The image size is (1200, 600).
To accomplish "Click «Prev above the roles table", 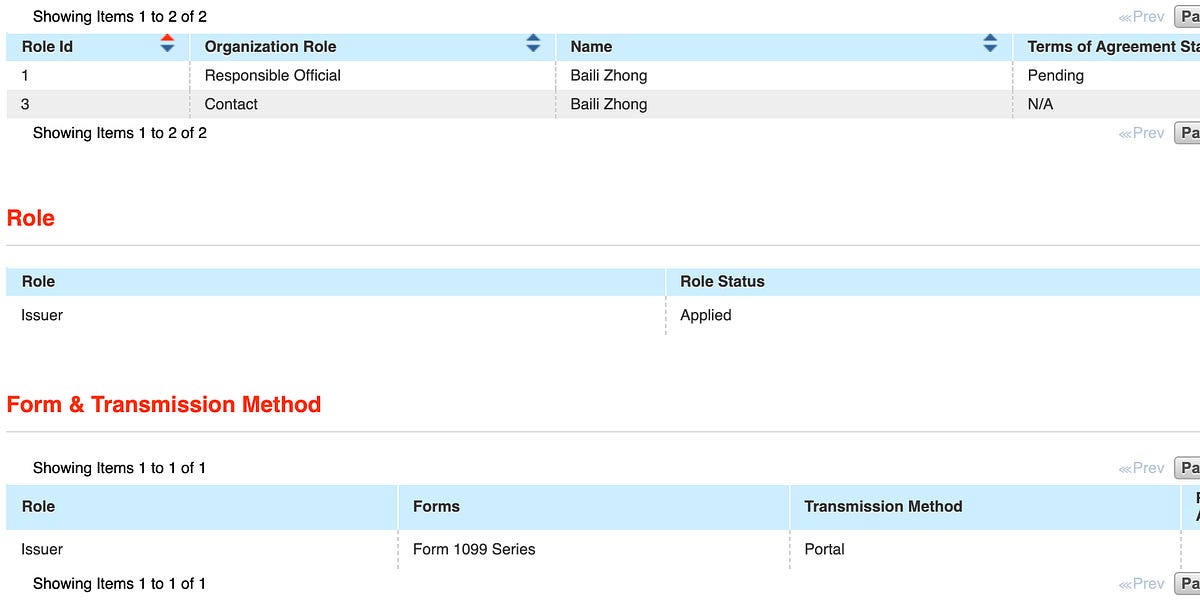I will click(1143, 16).
